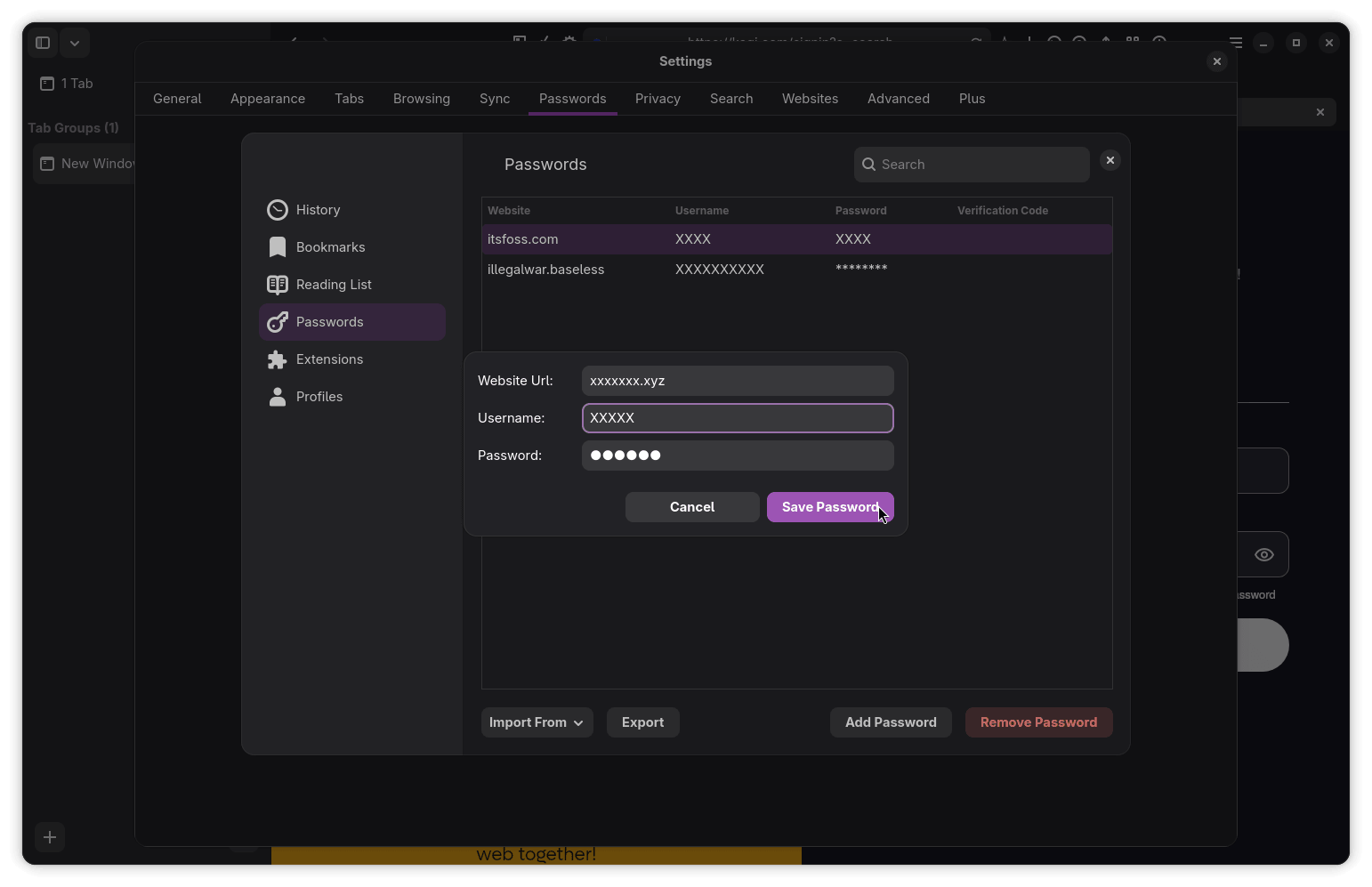Click the Bookmarks ribbon icon
Screen dimensions: 1372x887
pos(278,247)
